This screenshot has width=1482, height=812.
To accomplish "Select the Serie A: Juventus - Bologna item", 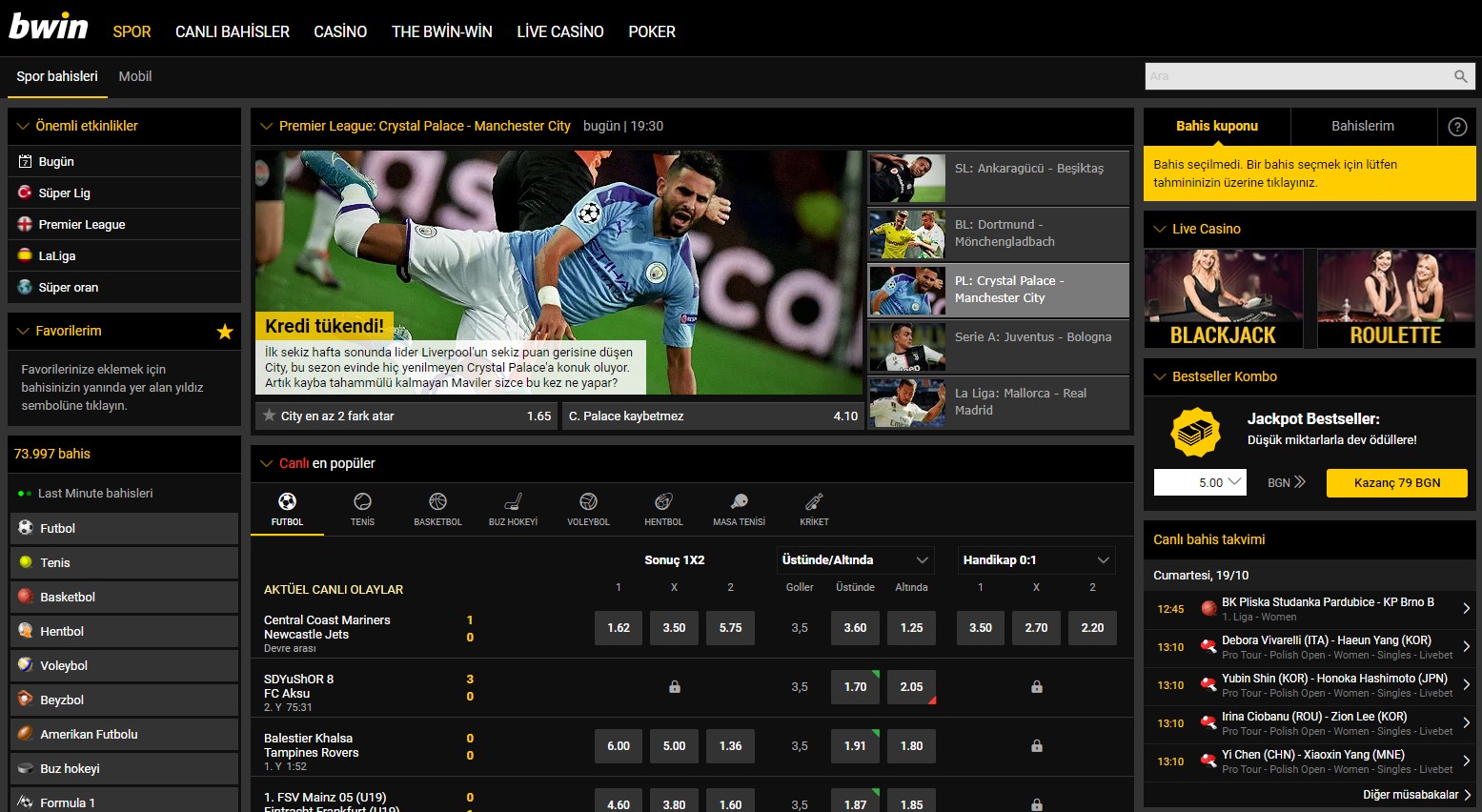I will click(x=999, y=347).
